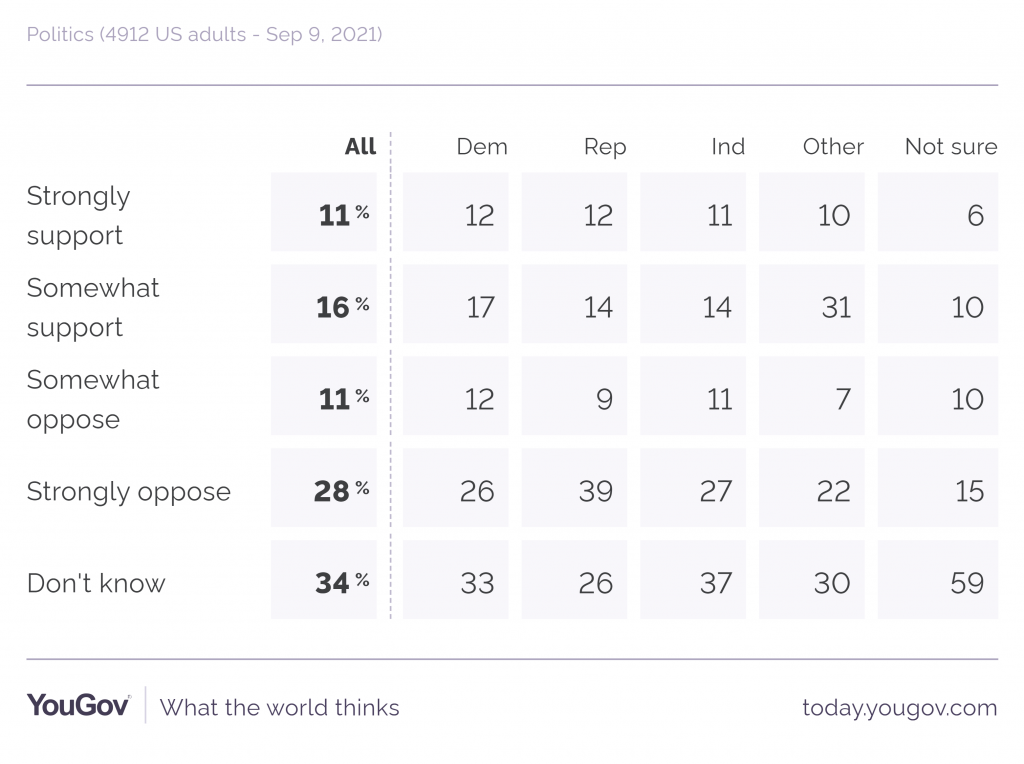Viewport: 1024px width, 764px height.
Task: Click the 59 Not sure Don't know cell
Action: [x=938, y=582]
